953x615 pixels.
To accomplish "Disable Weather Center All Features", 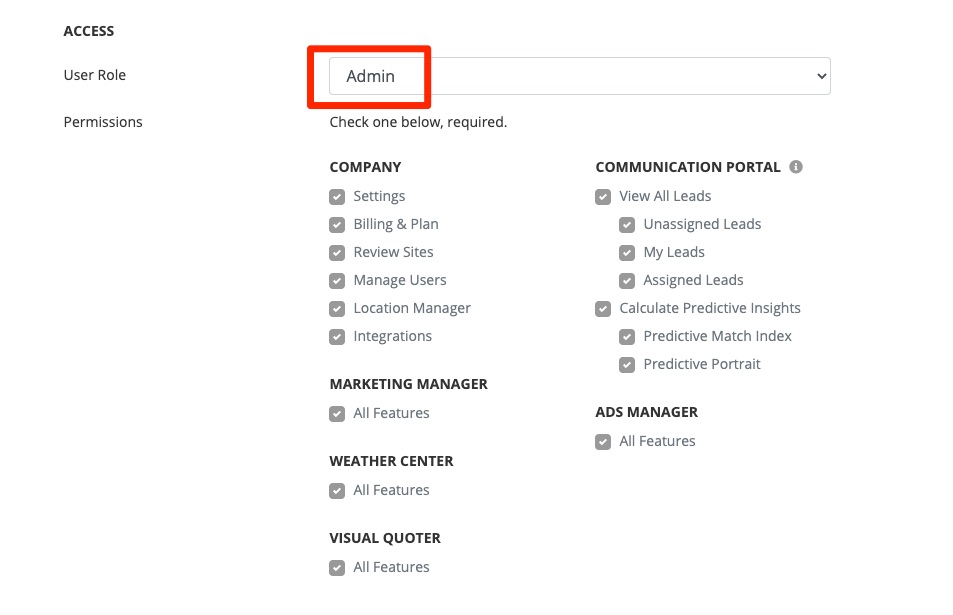I will [337, 491].
